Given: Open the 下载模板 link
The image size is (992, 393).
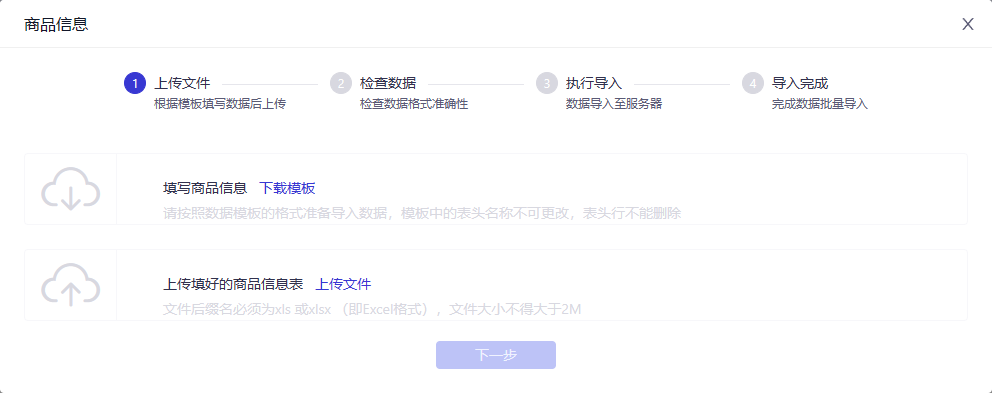Looking at the screenshot, I should [287, 188].
